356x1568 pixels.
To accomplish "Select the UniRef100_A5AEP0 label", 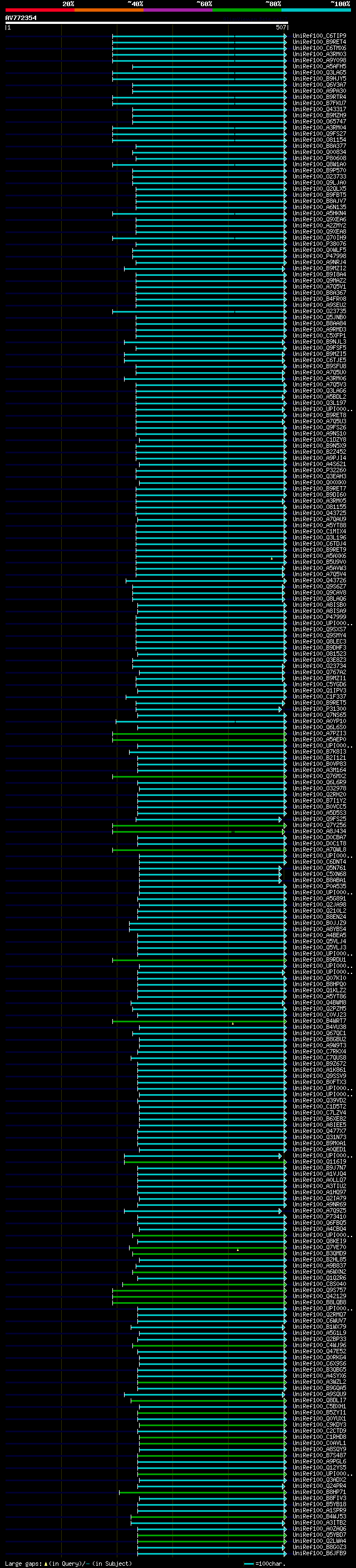I will click(319, 740).
